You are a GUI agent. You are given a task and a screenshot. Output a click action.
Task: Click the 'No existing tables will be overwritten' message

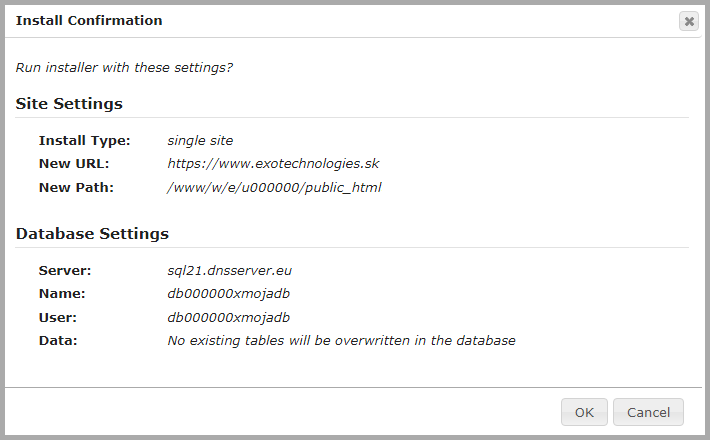341,340
